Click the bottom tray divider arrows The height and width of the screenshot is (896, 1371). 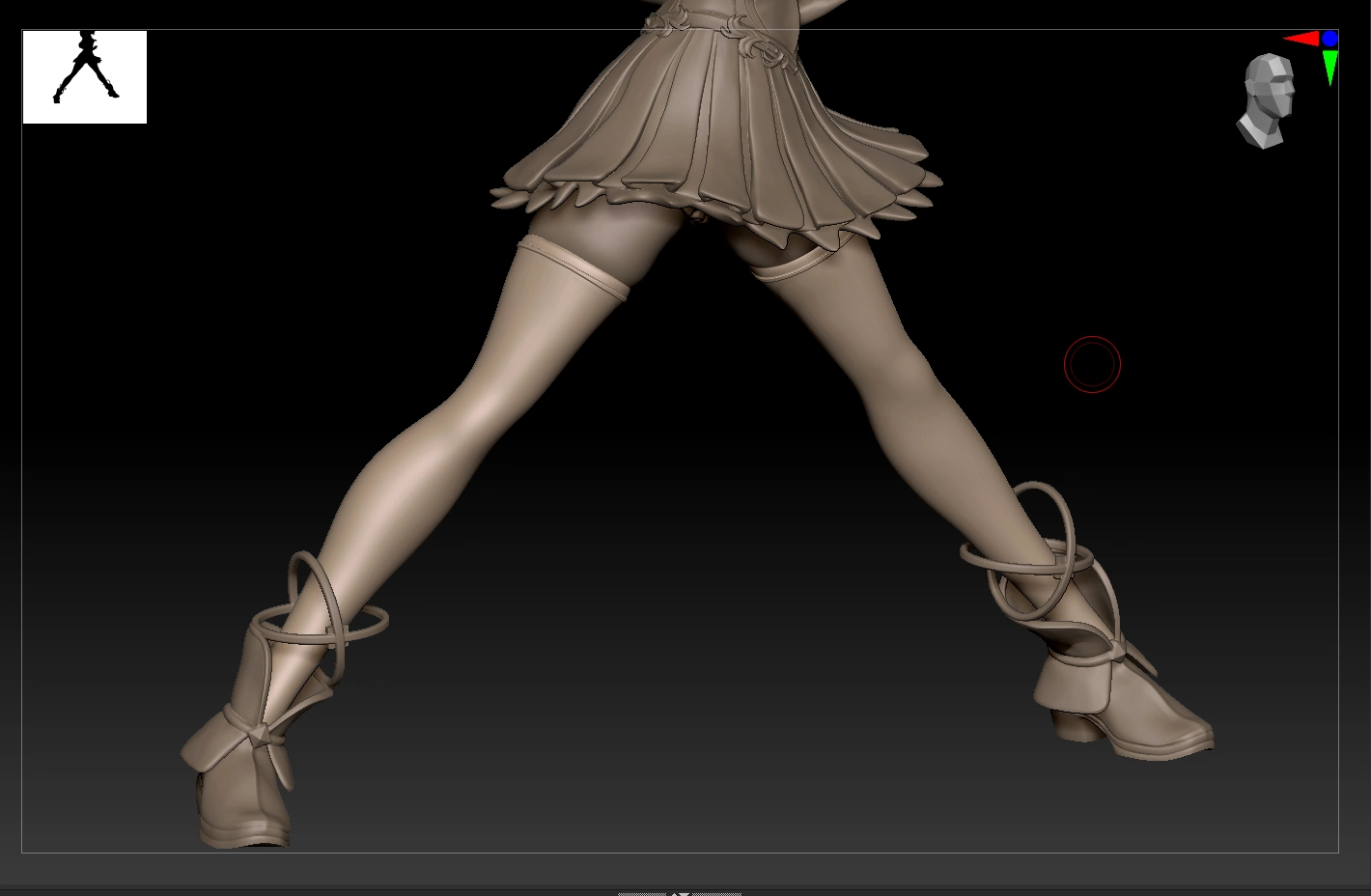click(680, 893)
